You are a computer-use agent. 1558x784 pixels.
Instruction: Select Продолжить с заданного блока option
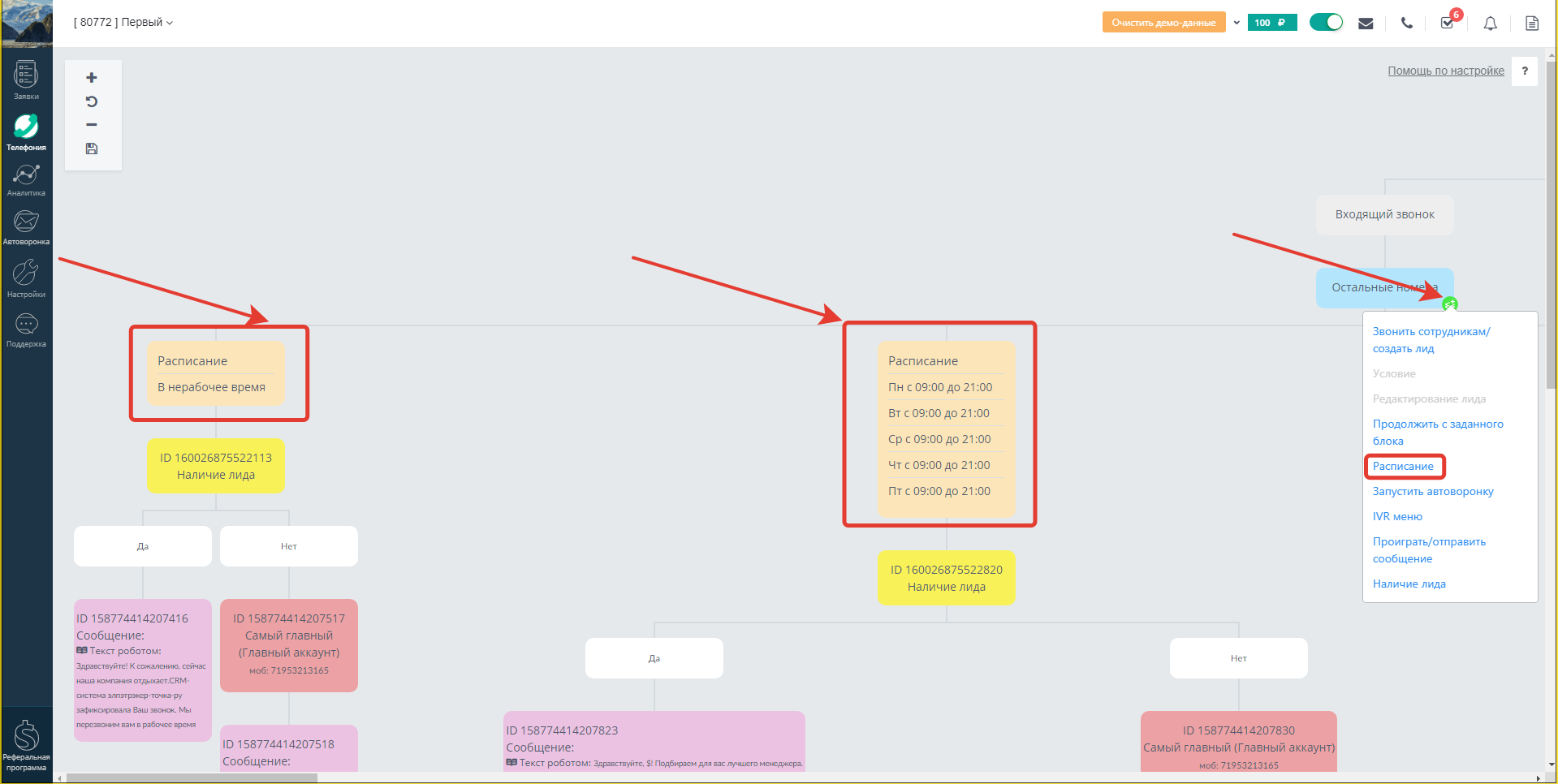pyautogui.click(x=1438, y=433)
